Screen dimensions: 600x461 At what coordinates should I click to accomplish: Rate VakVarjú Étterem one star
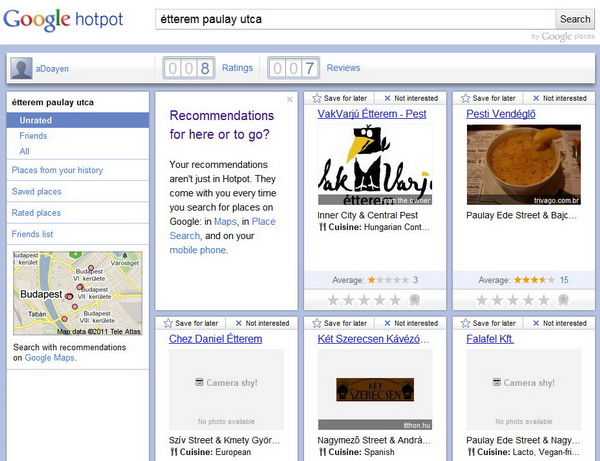pyautogui.click(x=333, y=300)
